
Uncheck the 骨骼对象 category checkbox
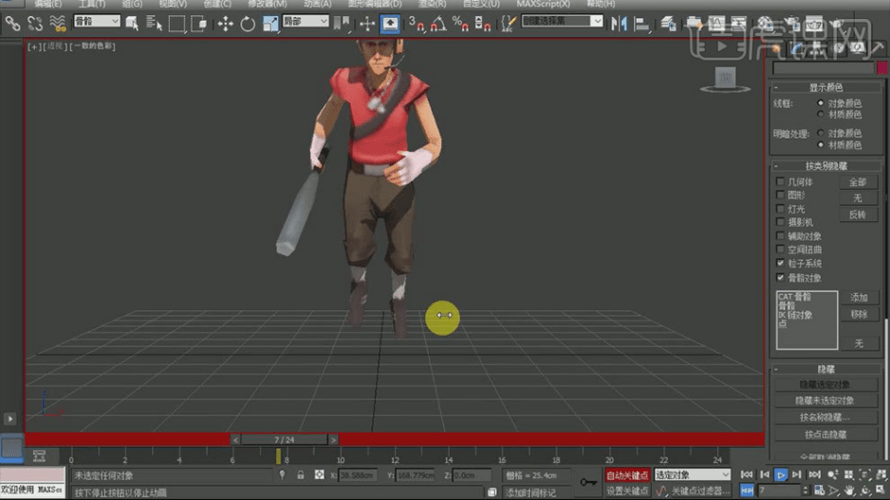[x=780, y=278]
